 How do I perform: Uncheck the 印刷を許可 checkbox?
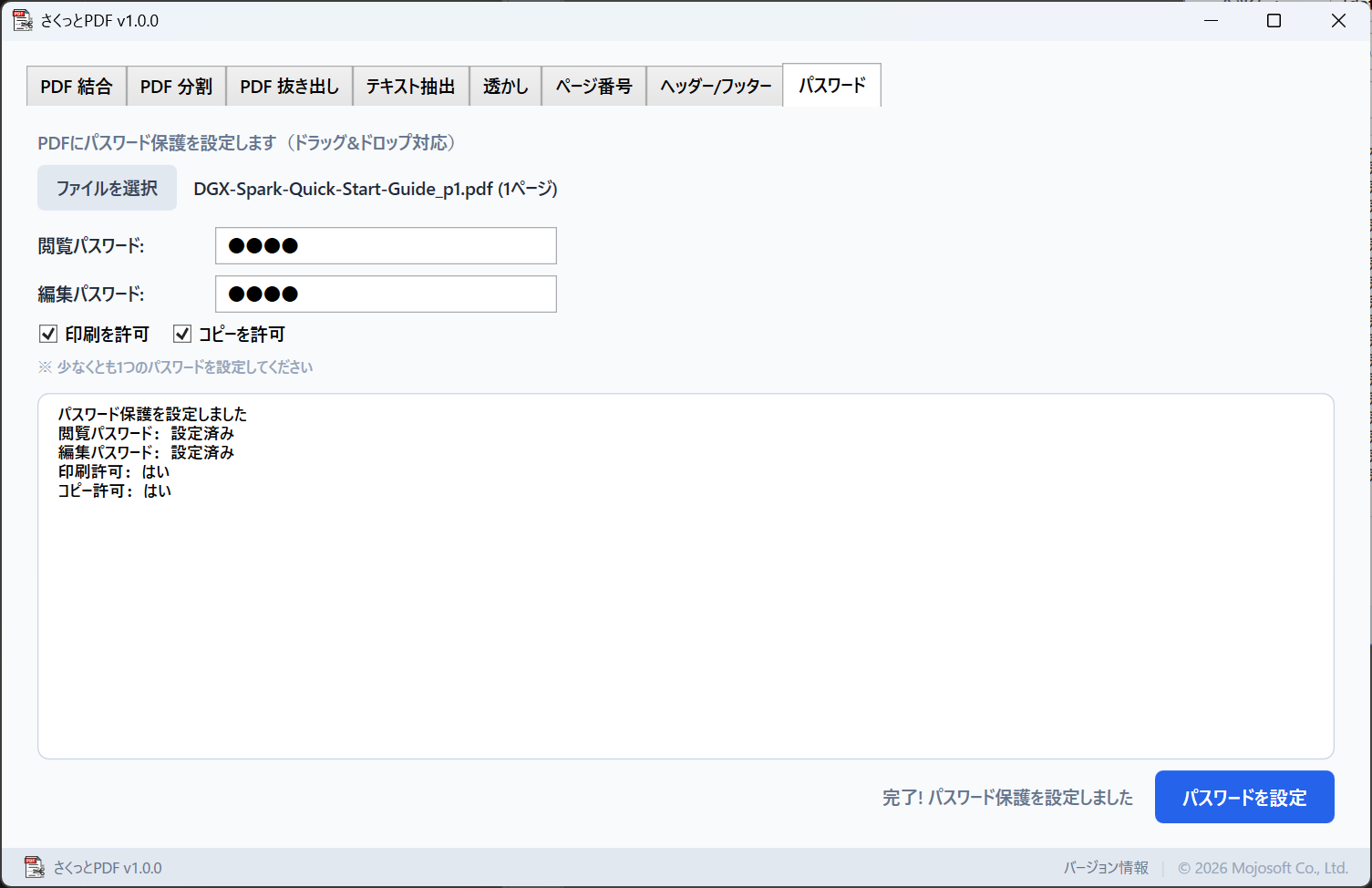pyautogui.click(x=47, y=334)
